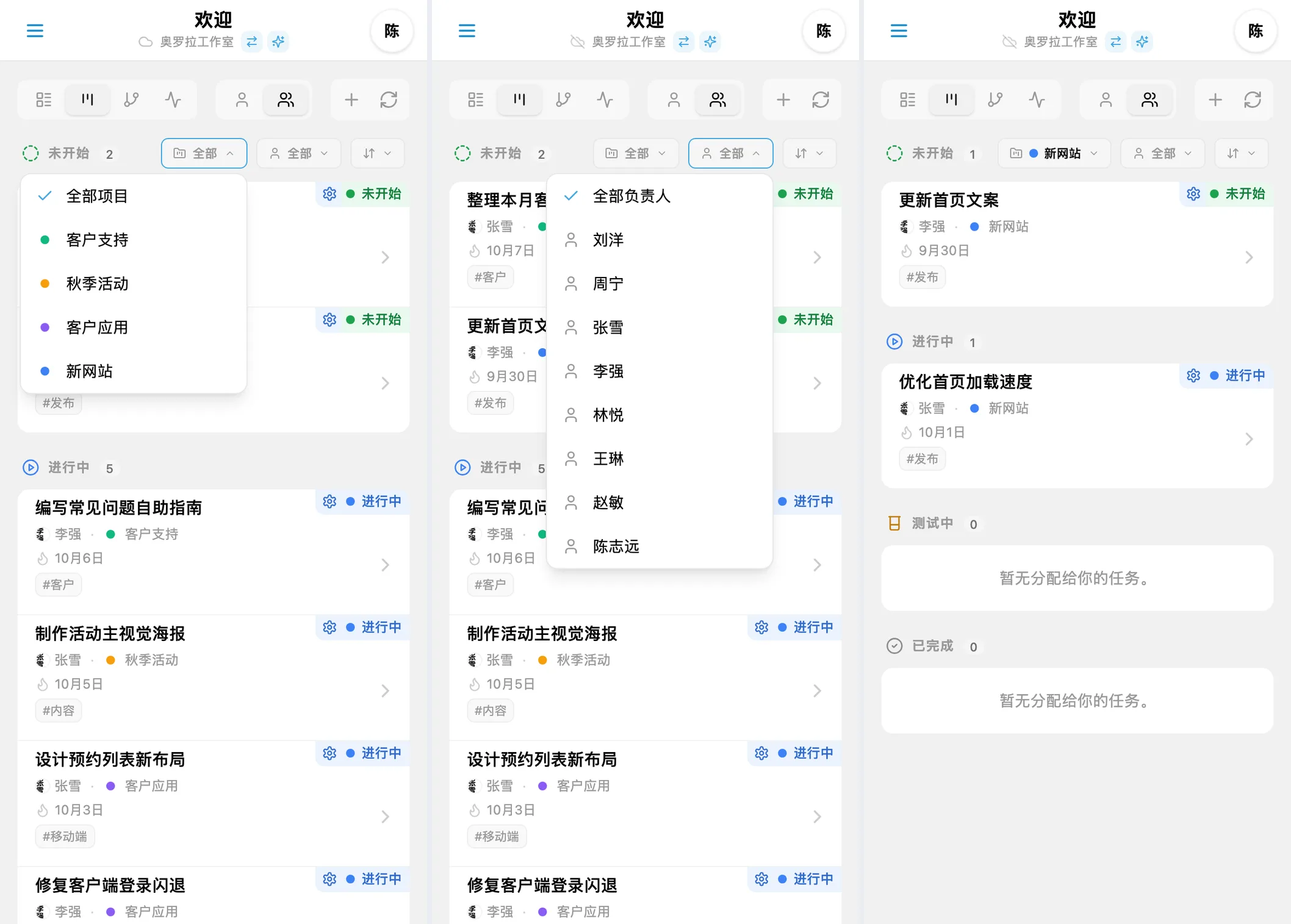
Task: Choose 客户支持 project option
Action: tap(134, 240)
